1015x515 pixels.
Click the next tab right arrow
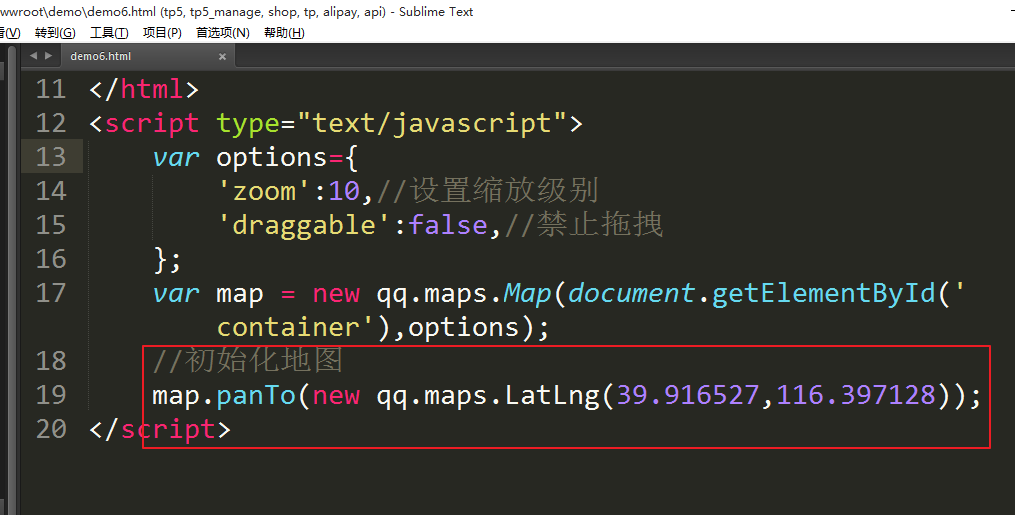[46, 56]
